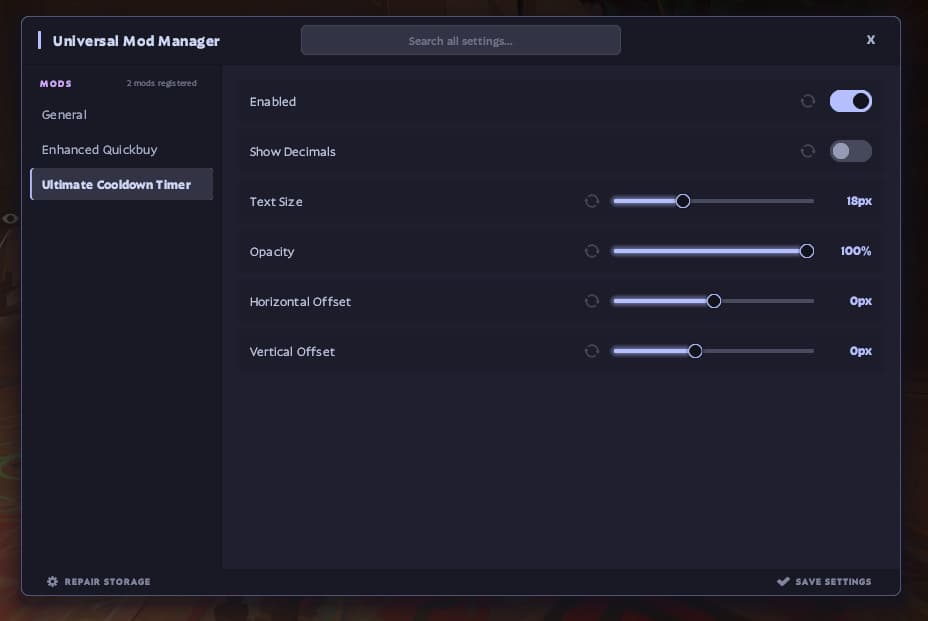Reset the Horizontal Offset value
This screenshot has width=928, height=621.
591,301
